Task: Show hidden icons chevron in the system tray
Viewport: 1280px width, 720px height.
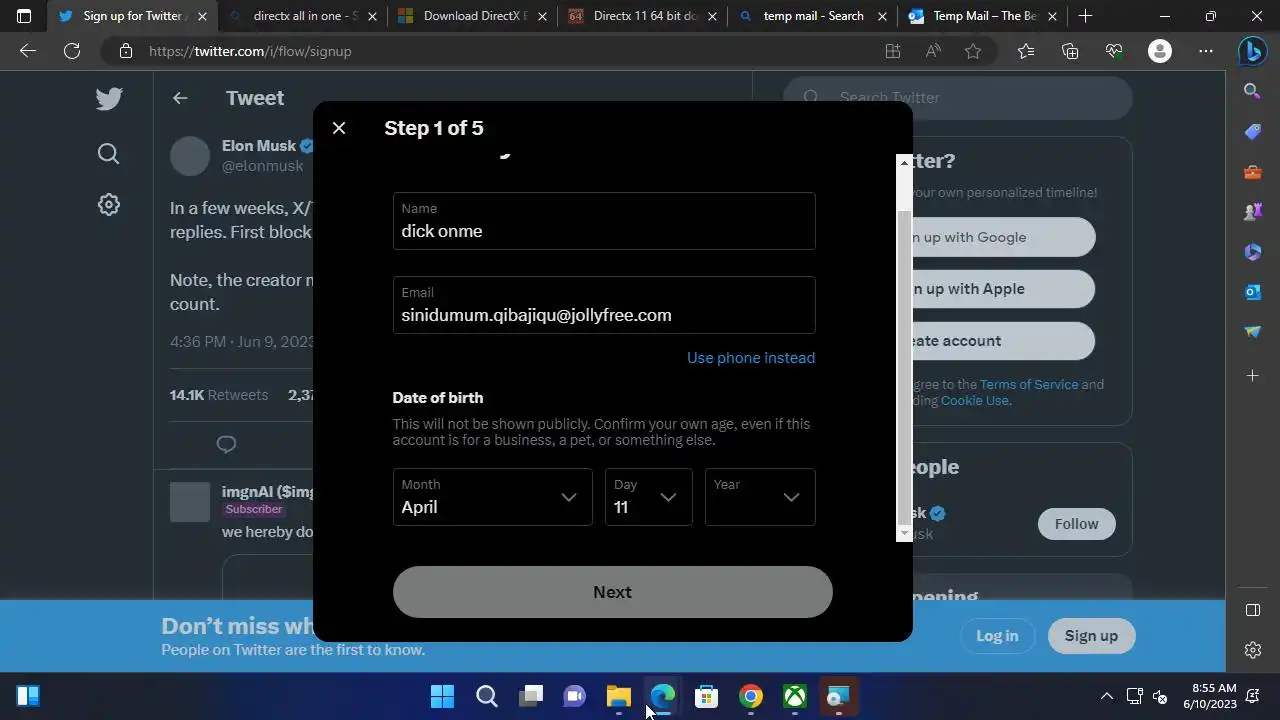Action: [1107, 696]
